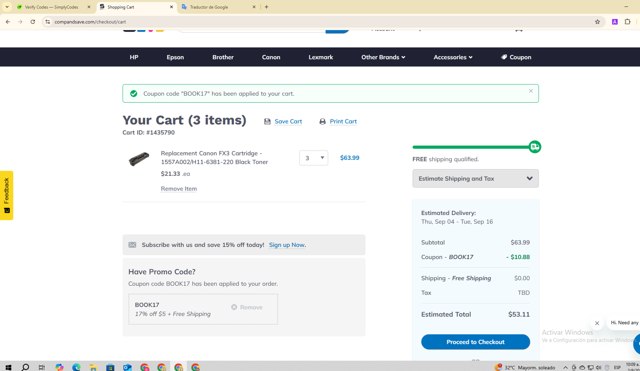Open Outlook from taskbar
This screenshot has height=371, width=640.
(x=127, y=367)
